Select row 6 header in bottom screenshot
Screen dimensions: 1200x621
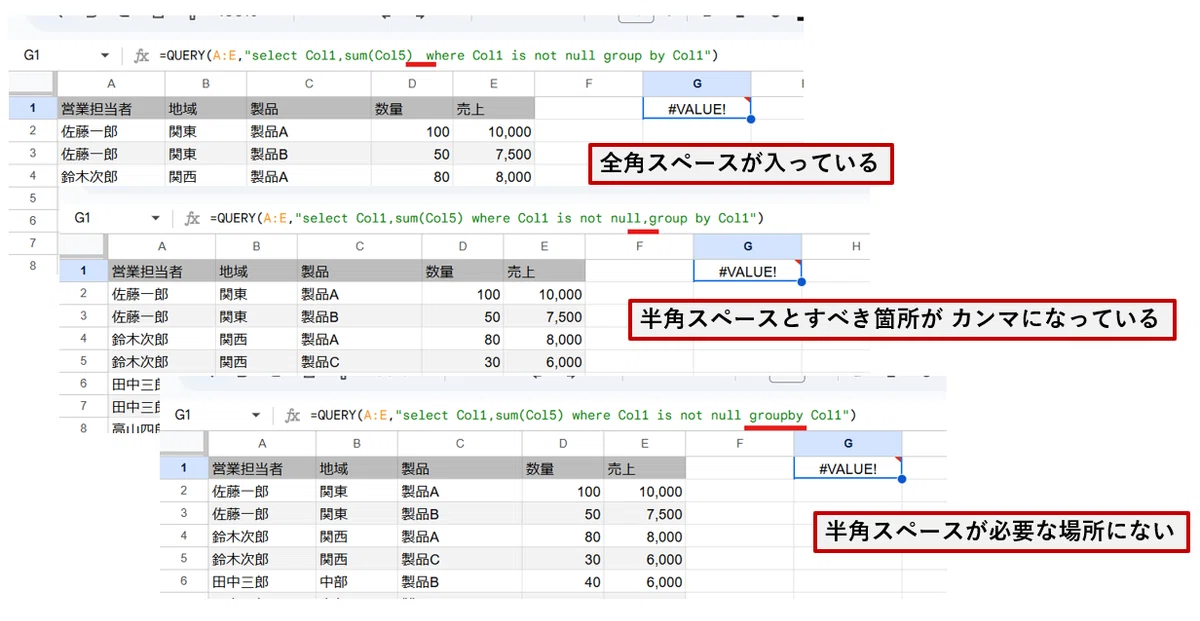(184, 581)
